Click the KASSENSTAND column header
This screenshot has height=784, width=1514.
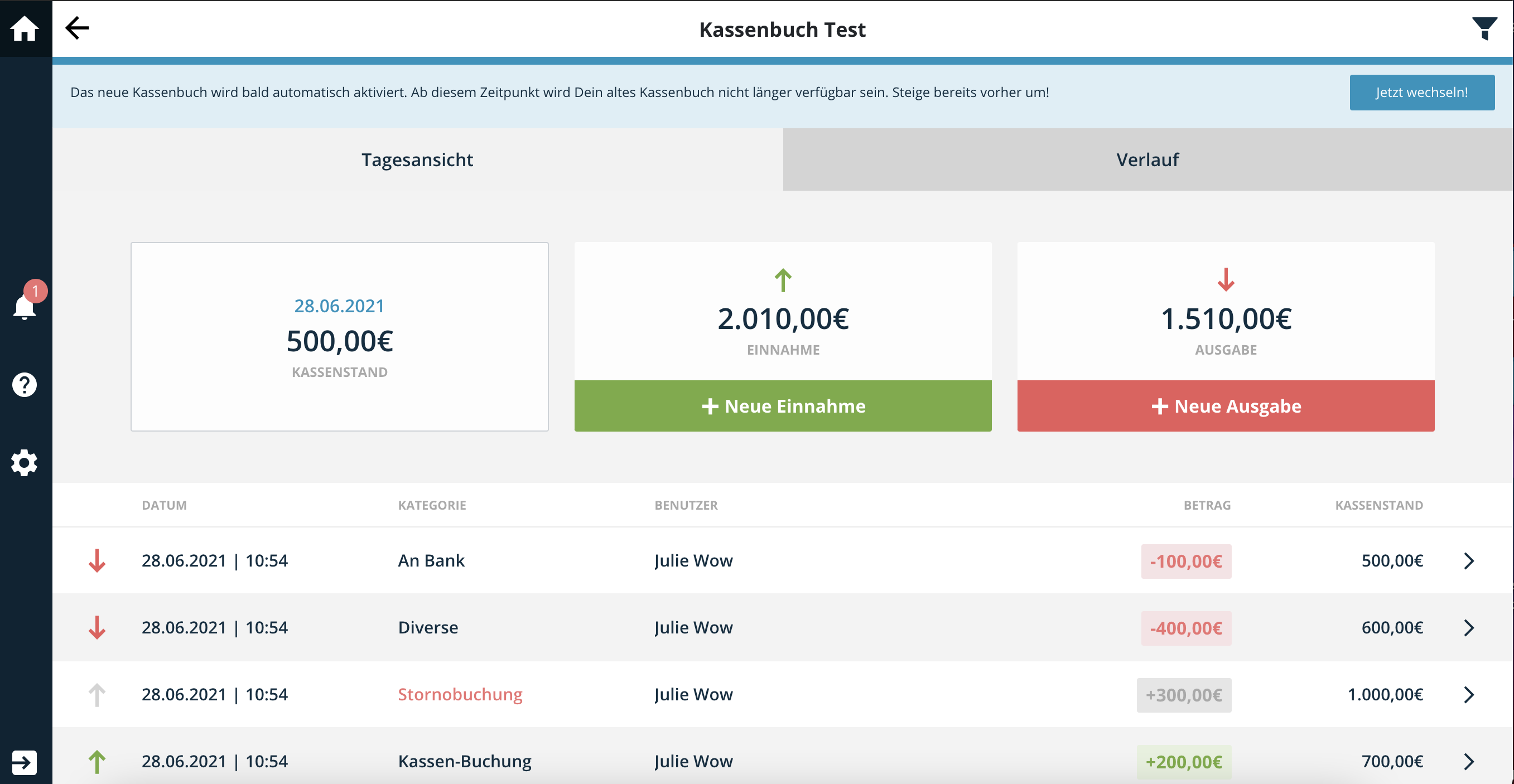[x=1379, y=505]
